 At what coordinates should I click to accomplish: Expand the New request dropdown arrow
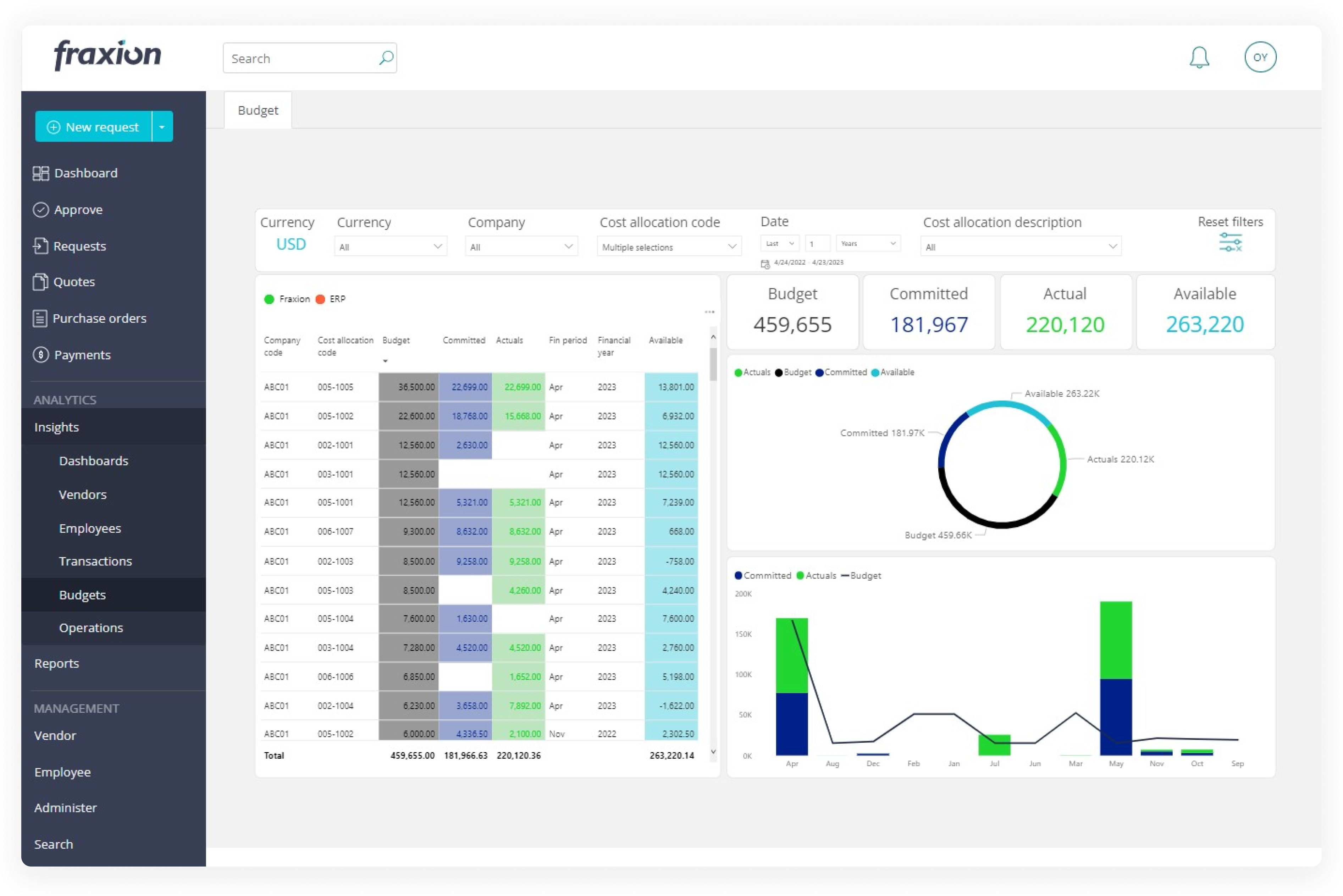tap(162, 127)
